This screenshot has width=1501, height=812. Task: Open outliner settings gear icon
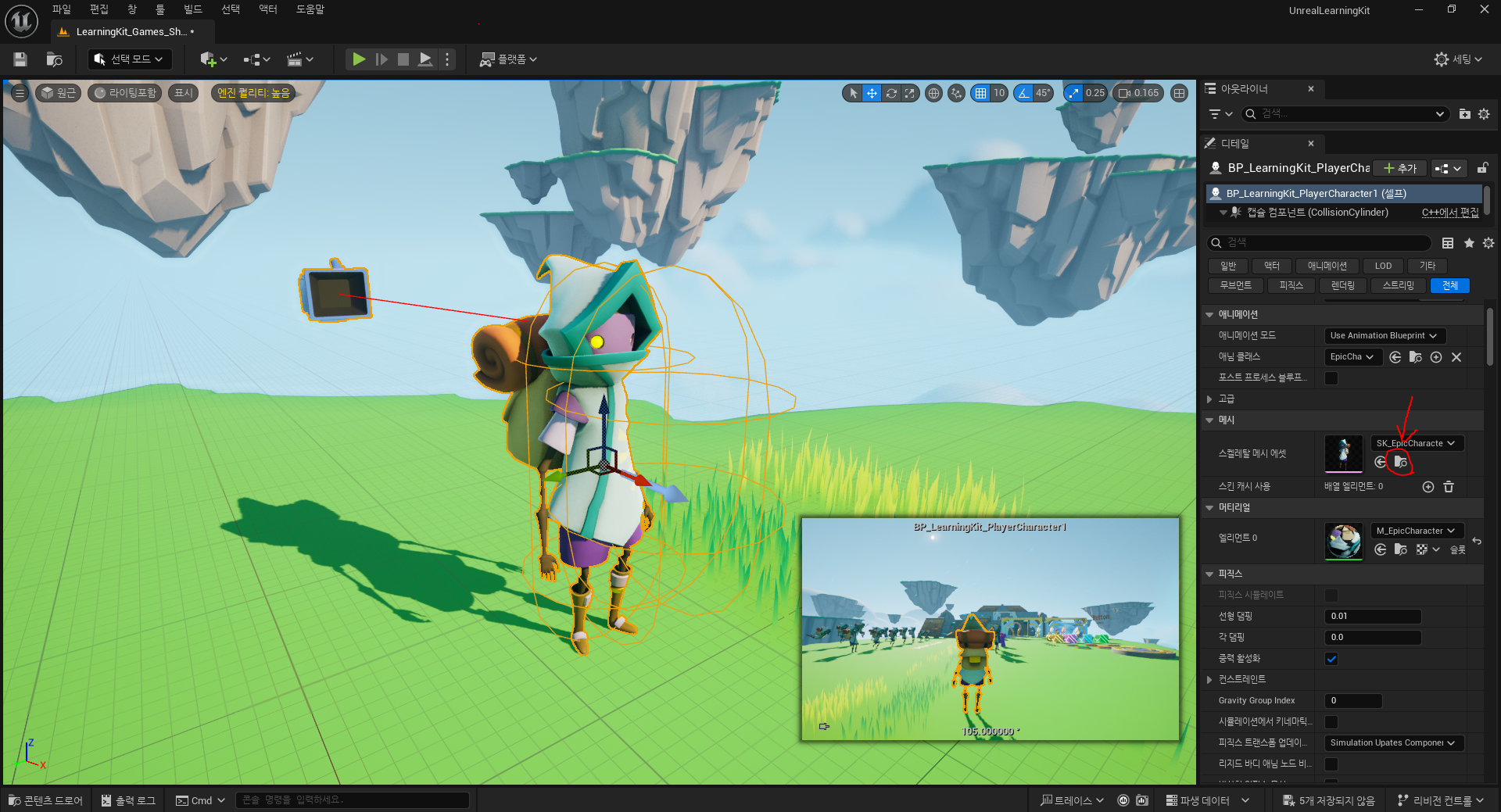[1484, 114]
